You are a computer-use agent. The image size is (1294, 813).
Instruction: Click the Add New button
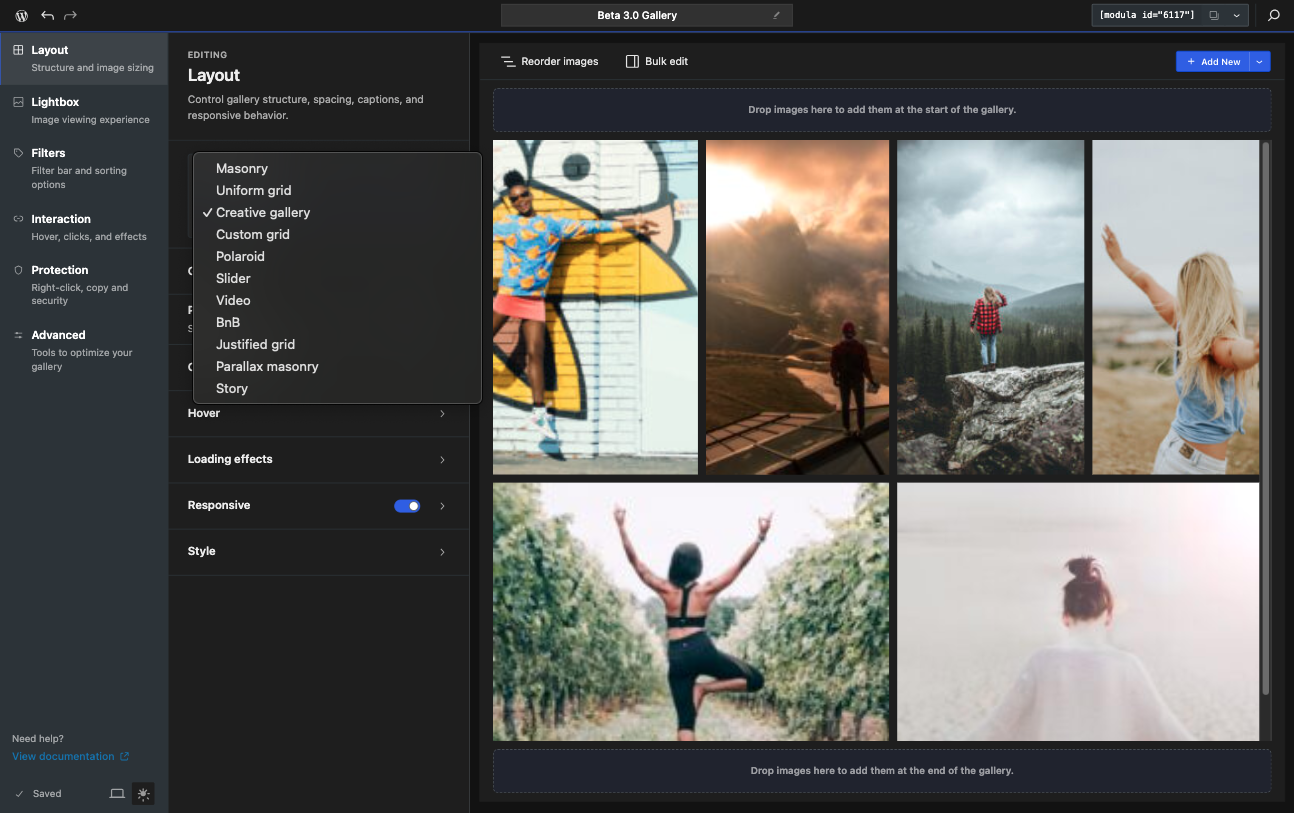point(1212,62)
